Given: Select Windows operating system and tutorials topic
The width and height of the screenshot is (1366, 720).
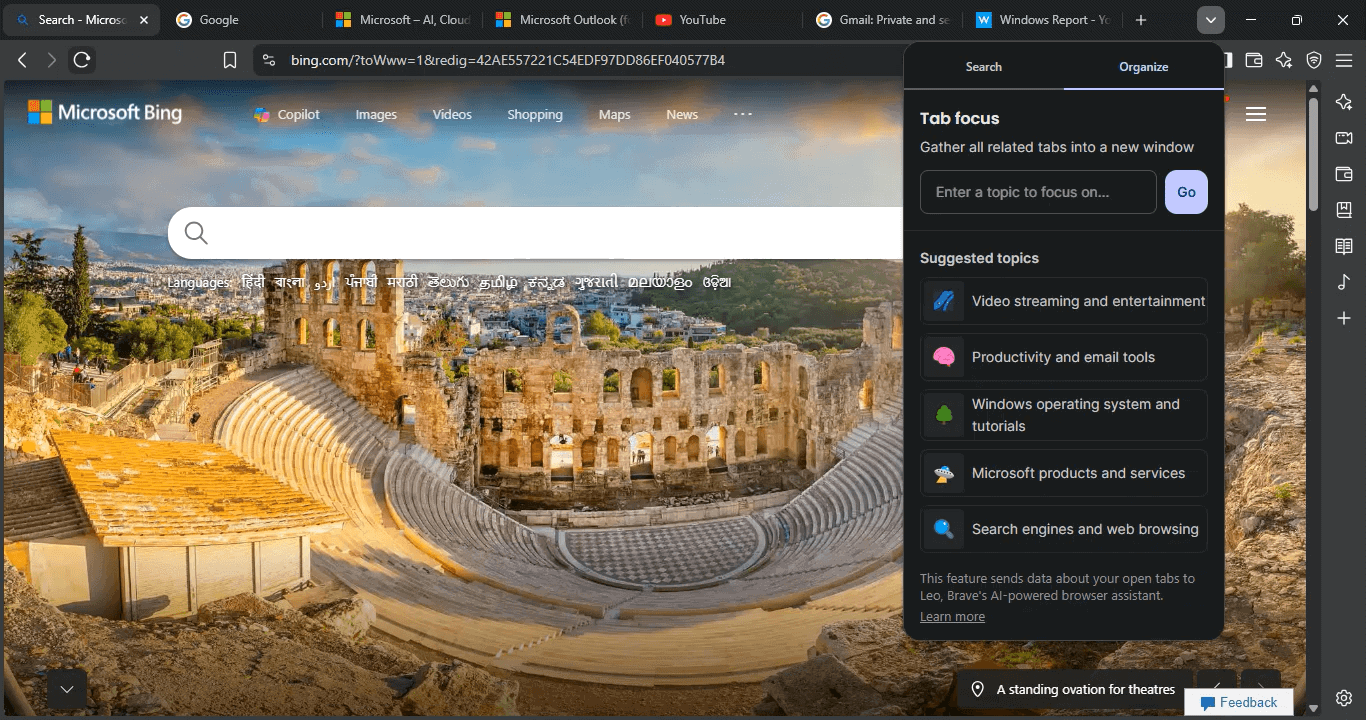Looking at the screenshot, I should [1064, 415].
